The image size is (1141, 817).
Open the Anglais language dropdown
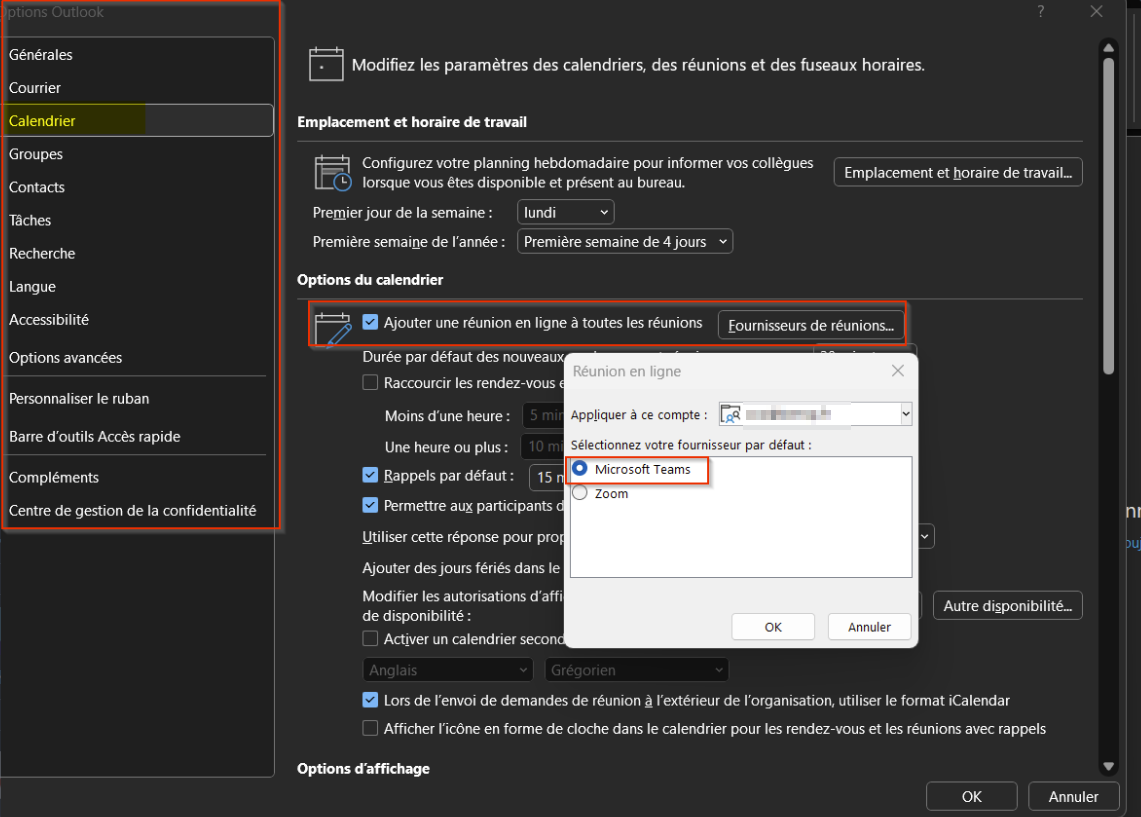point(448,670)
